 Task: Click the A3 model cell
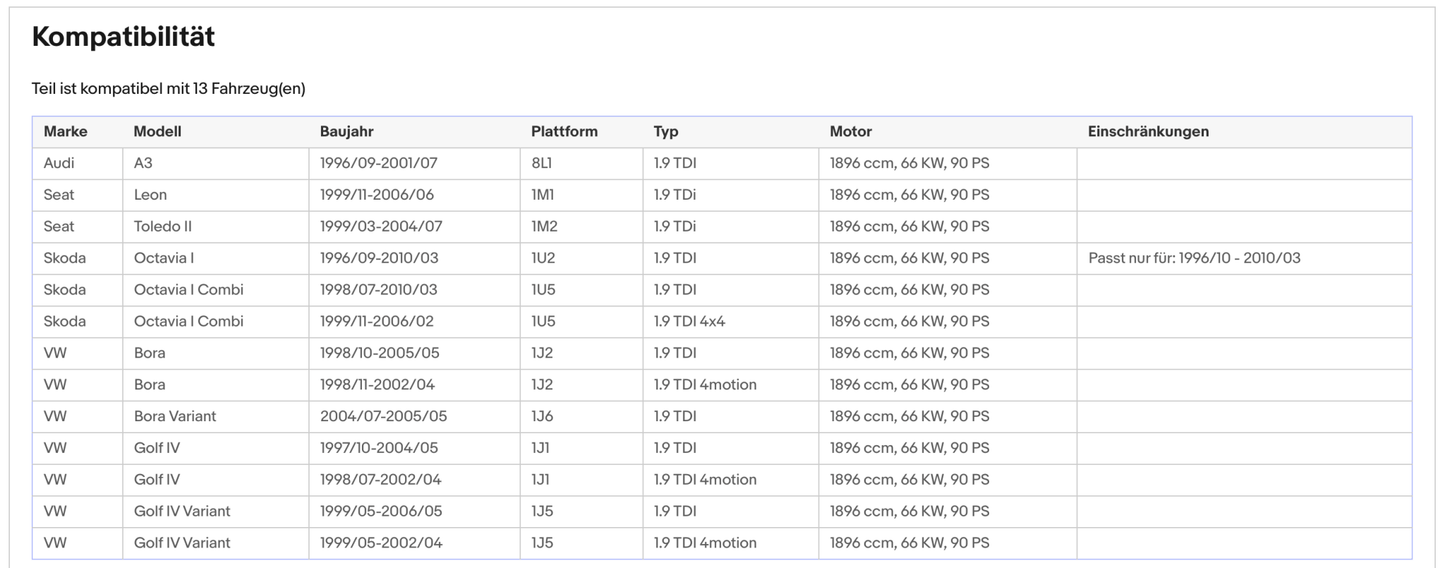tap(143, 163)
